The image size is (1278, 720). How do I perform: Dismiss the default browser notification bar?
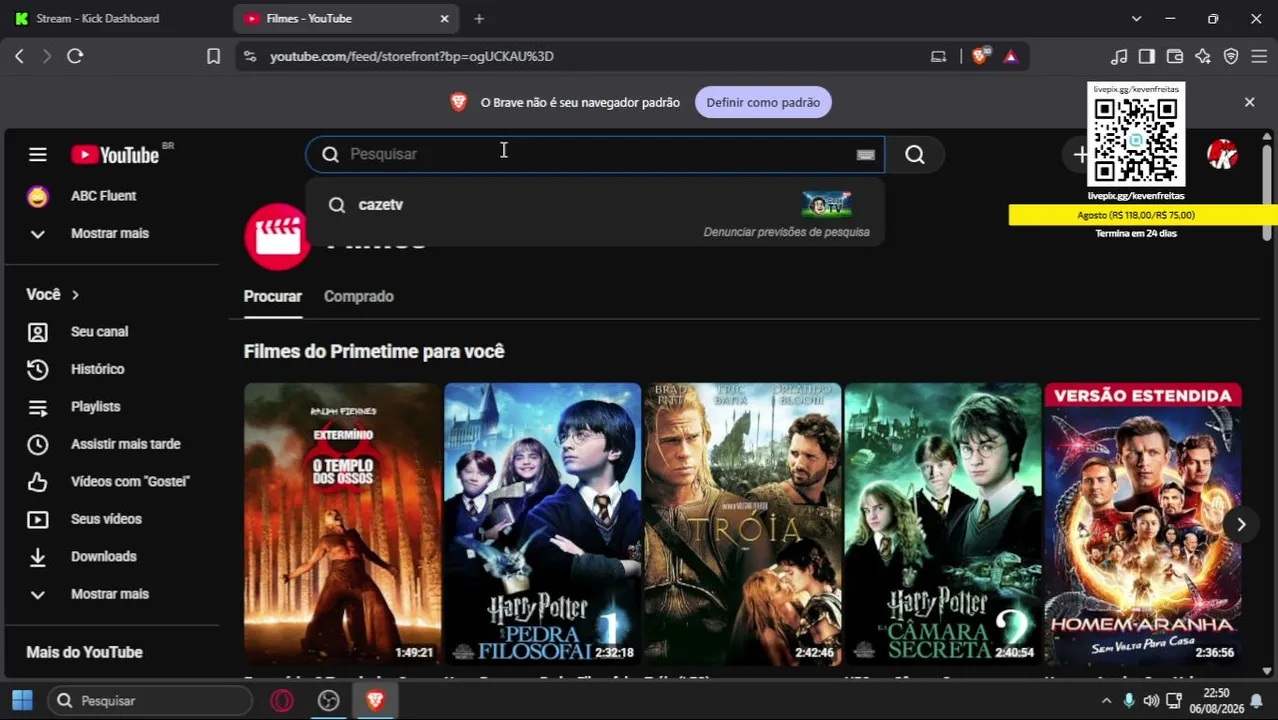click(1249, 102)
